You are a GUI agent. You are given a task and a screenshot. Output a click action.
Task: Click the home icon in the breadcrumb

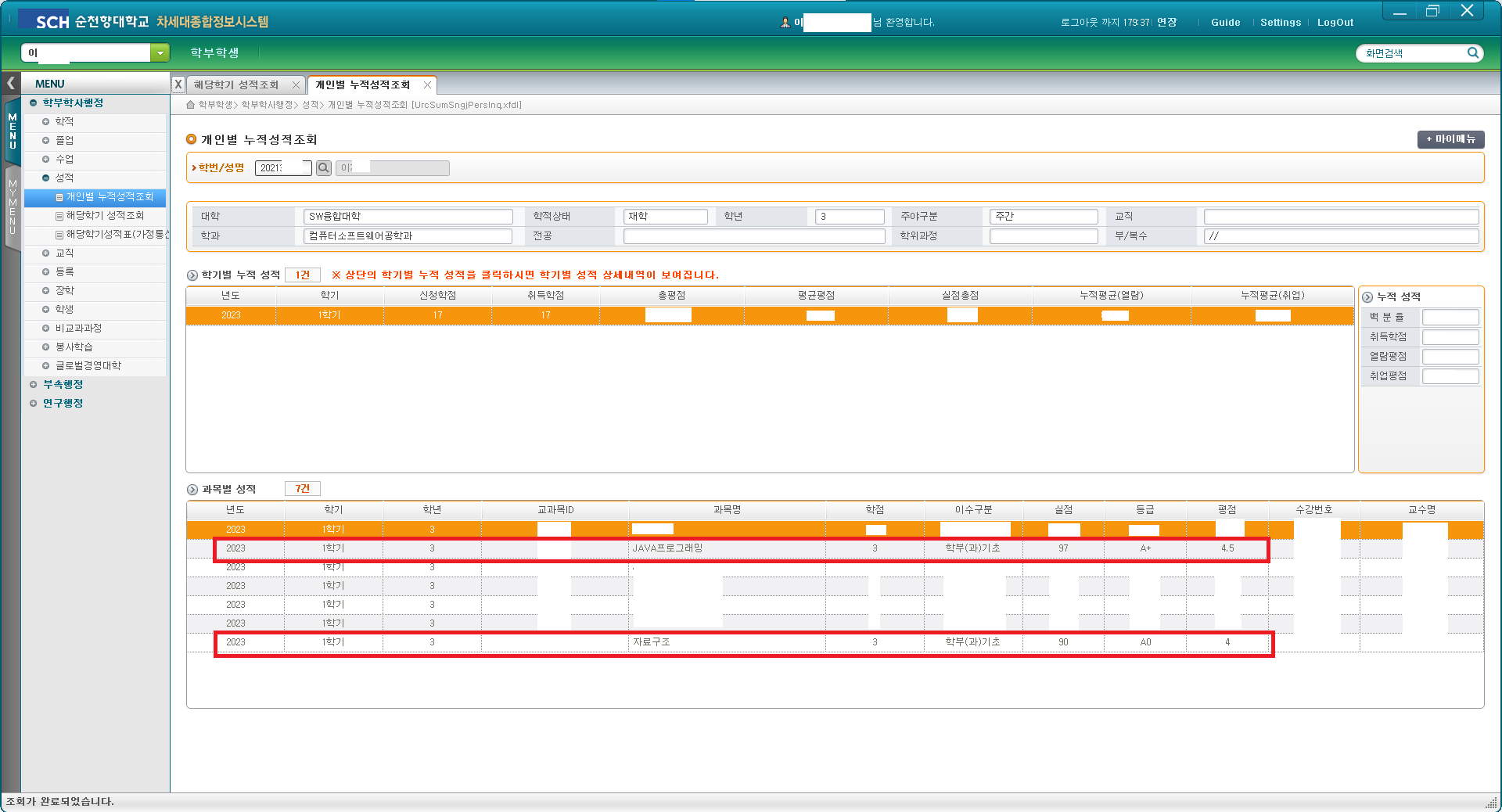point(190,105)
